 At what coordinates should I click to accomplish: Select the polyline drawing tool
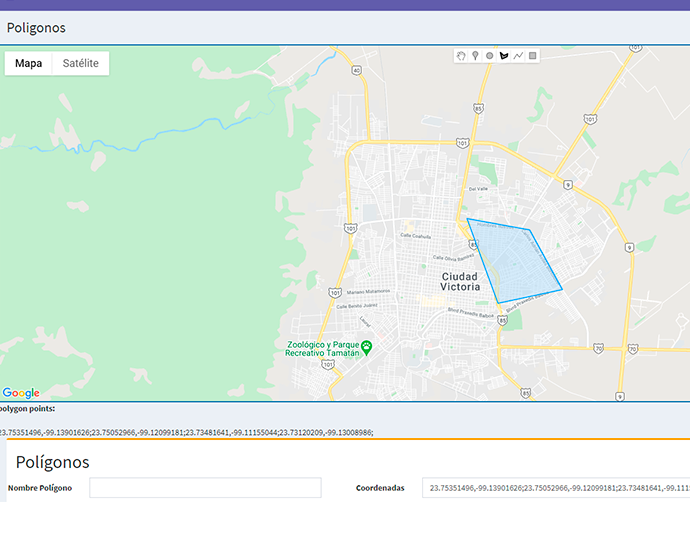tap(518, 56)
